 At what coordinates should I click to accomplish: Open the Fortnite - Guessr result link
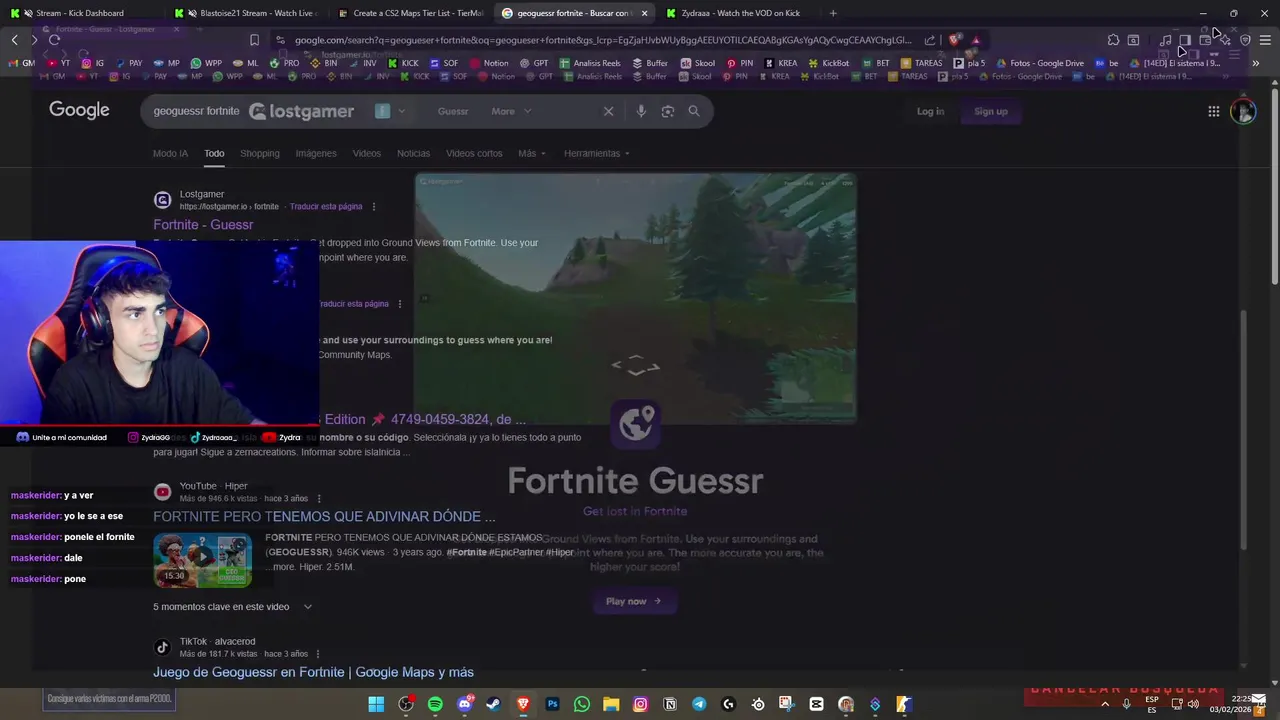203,225
